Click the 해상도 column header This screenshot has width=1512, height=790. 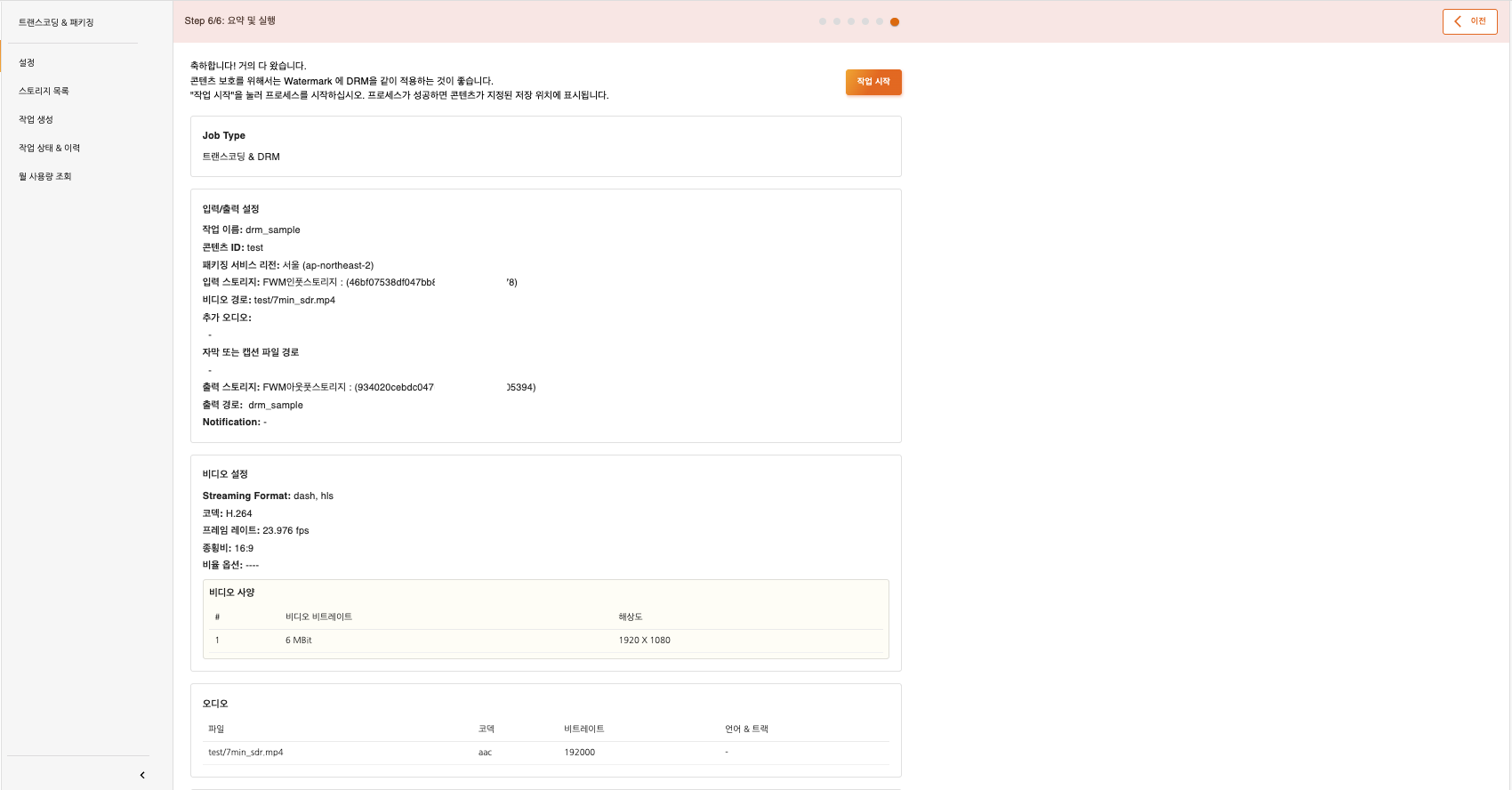pyautogui.click(x=631, y=617)
